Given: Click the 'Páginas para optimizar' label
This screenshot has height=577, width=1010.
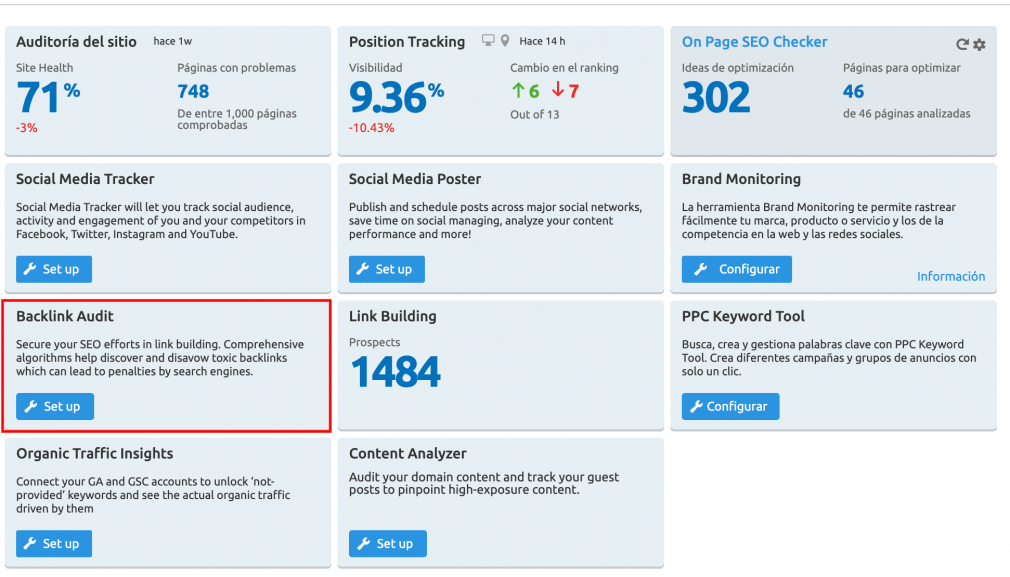Looking at the screenshot, I should [902, 68].
